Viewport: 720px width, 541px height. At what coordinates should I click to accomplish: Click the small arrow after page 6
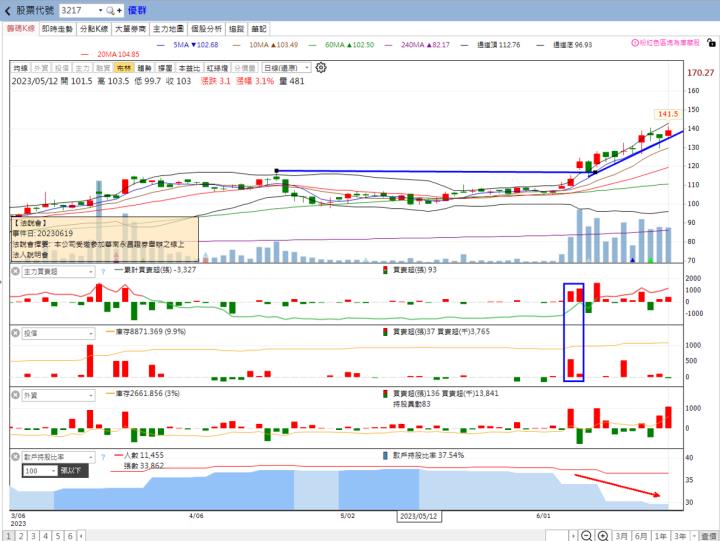coord(81,536)
